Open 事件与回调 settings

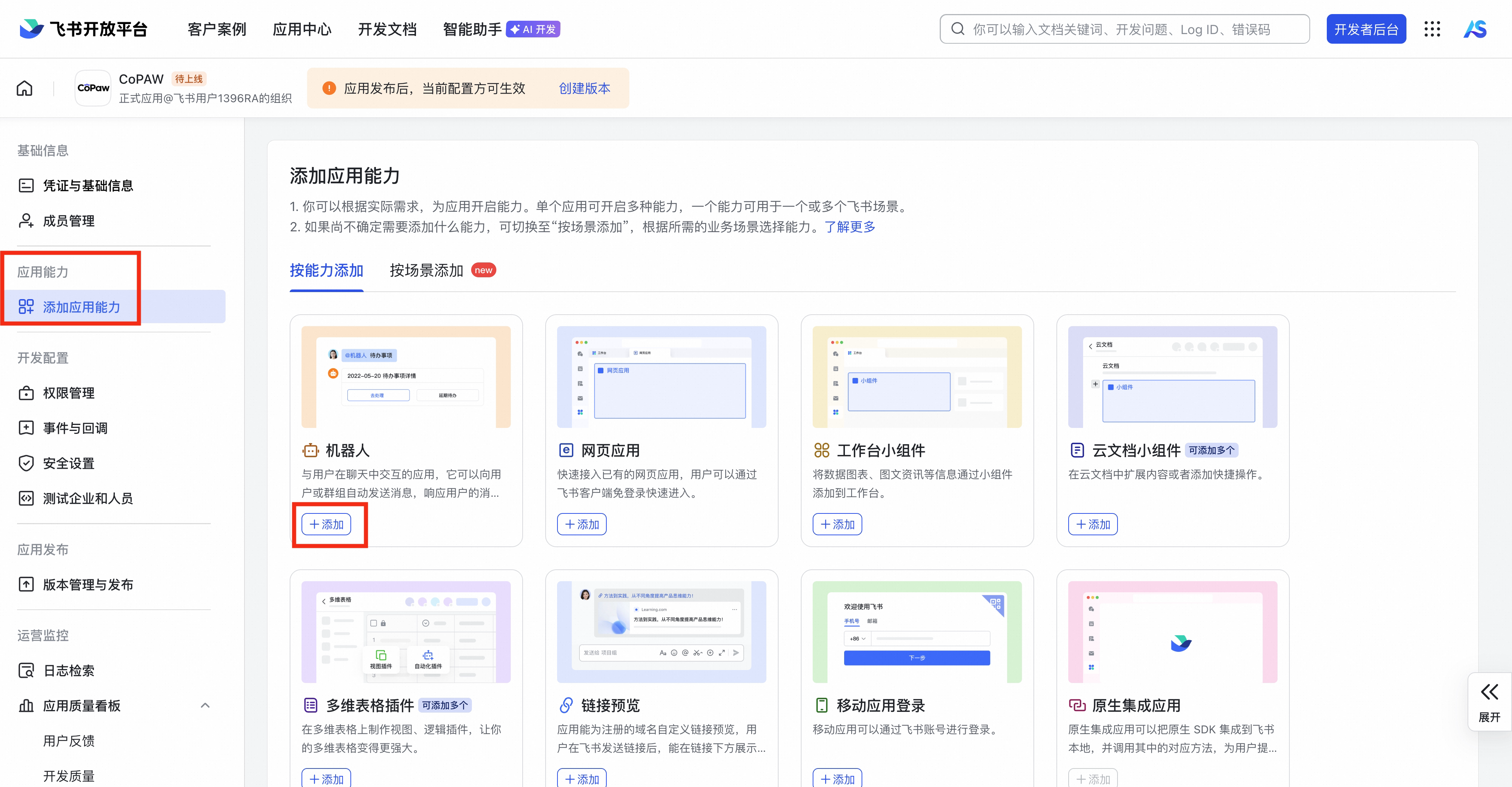pyautogui.click(x=74, y=428)
